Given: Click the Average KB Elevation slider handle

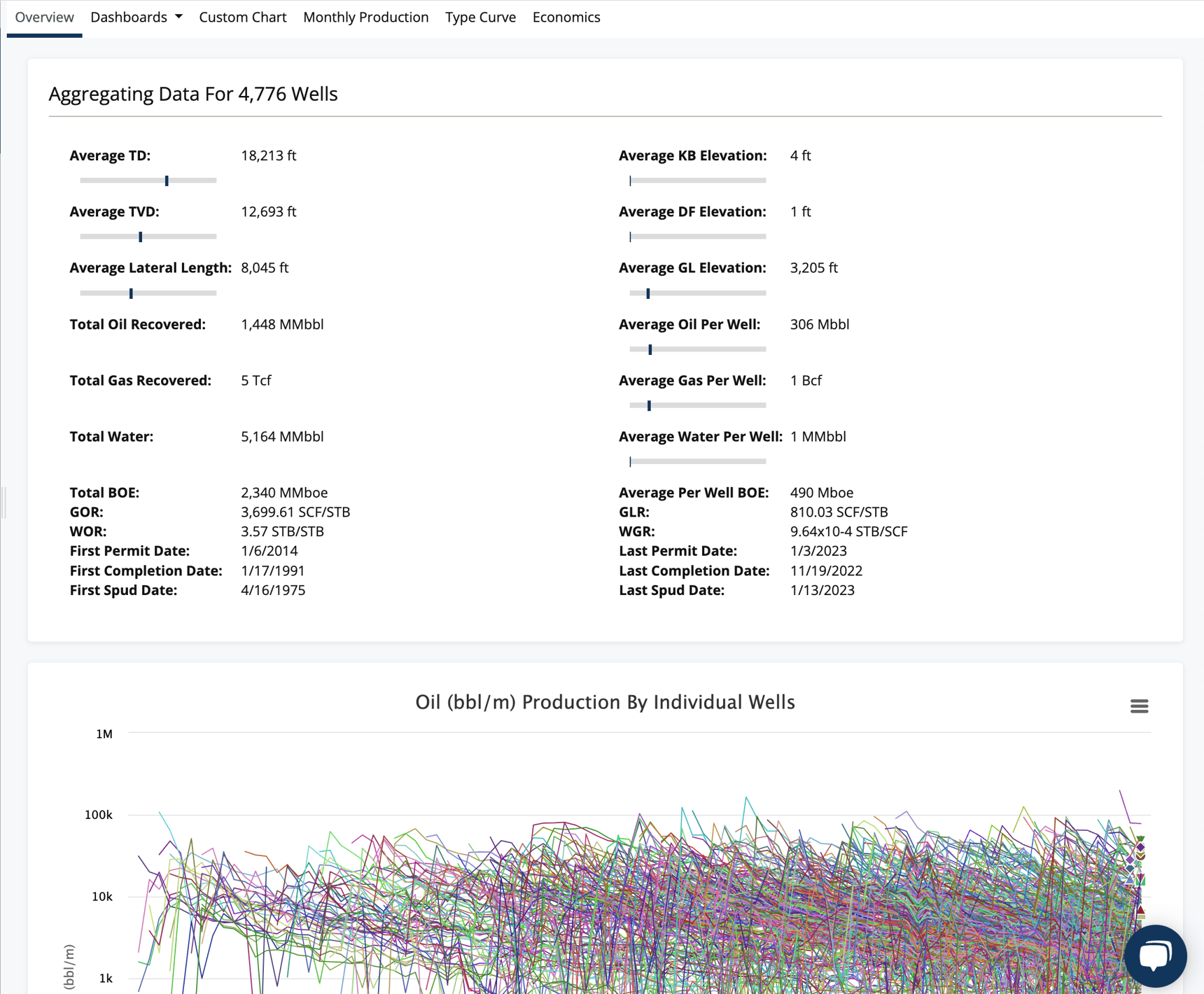Looking at the screenshot, I should 631,181.
